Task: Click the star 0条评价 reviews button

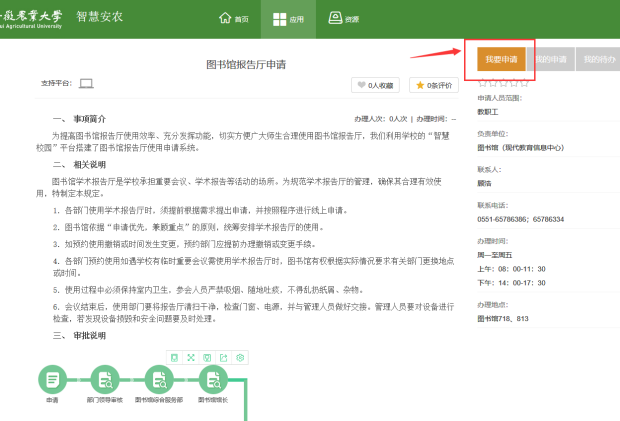Action: click(437, 85)
